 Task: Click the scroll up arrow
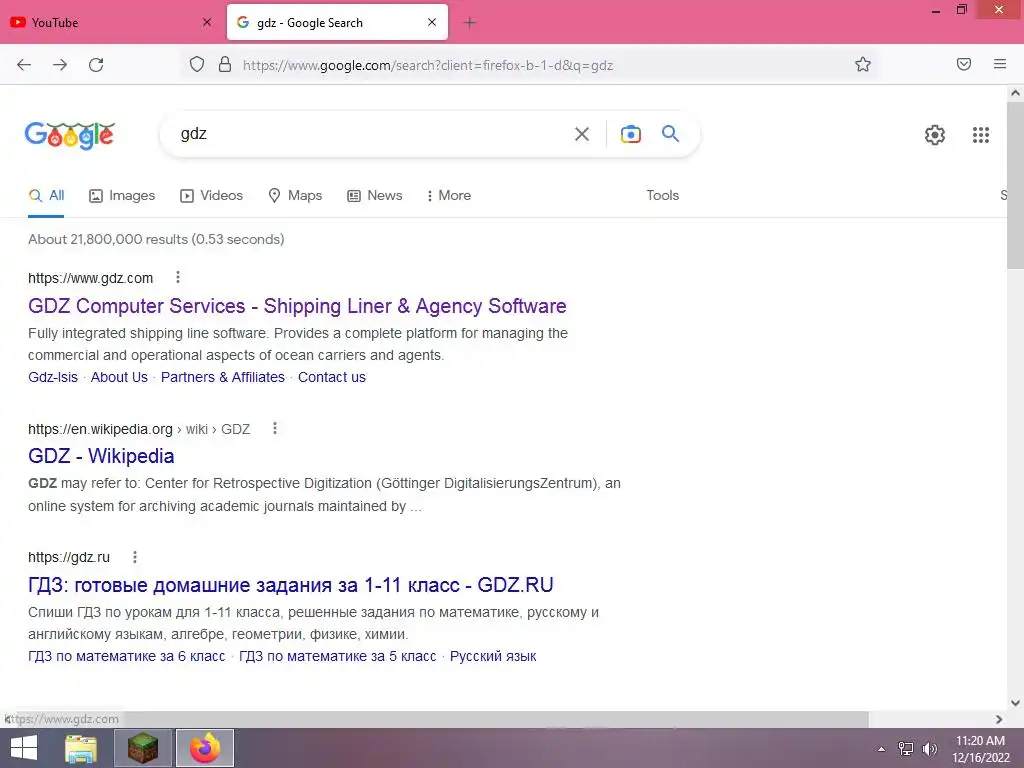click(1015, 93)
